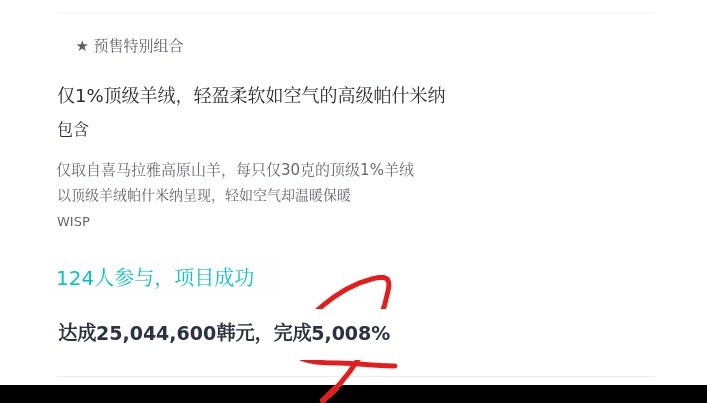This screenshot has height=403, width=707.
Task: Click 轻如空气却温暖保暖 in the second description line
Action: point(288,196)
